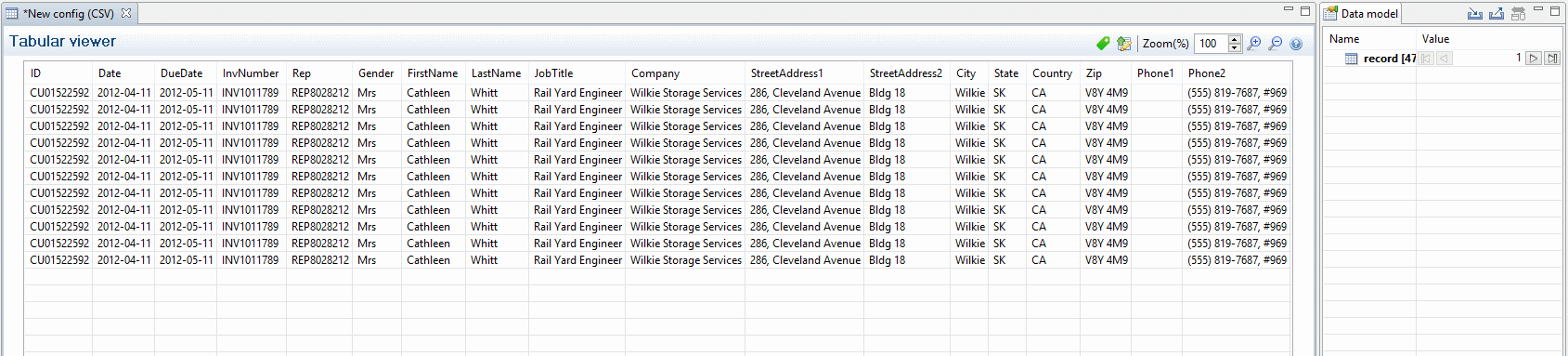1568x356 pixels.
Task: Click the Date column header
Action: click(x=123, y=73)
